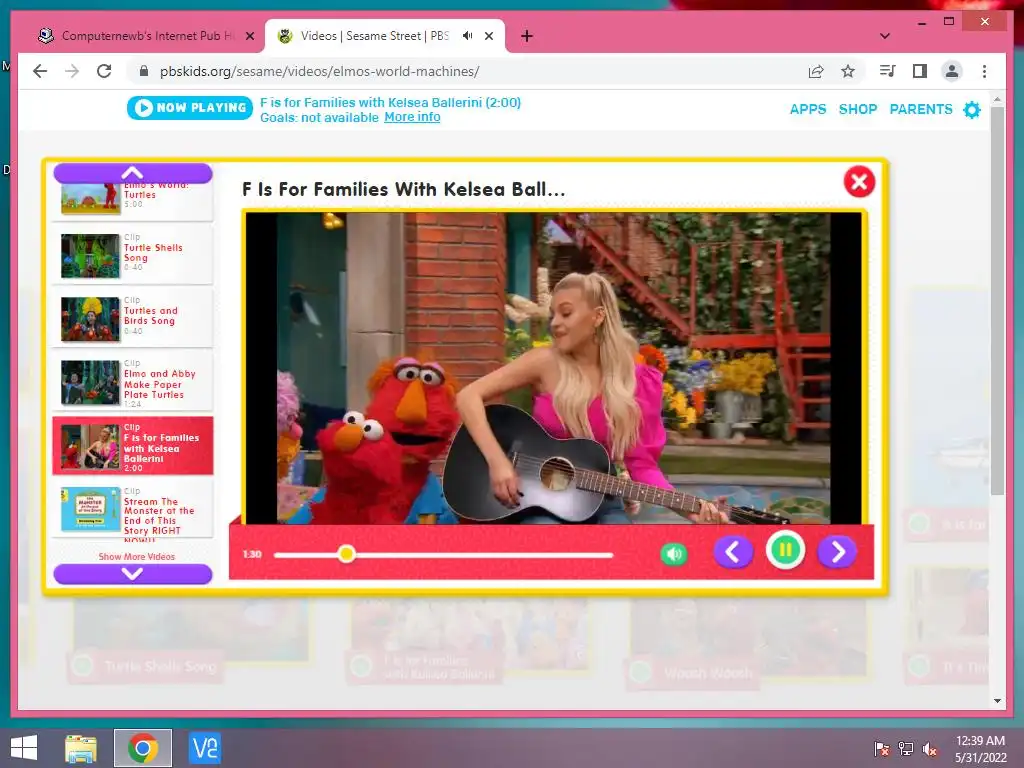Pause the video with the green button
This screenshot has width=1024, height=768.
[785, 551]
